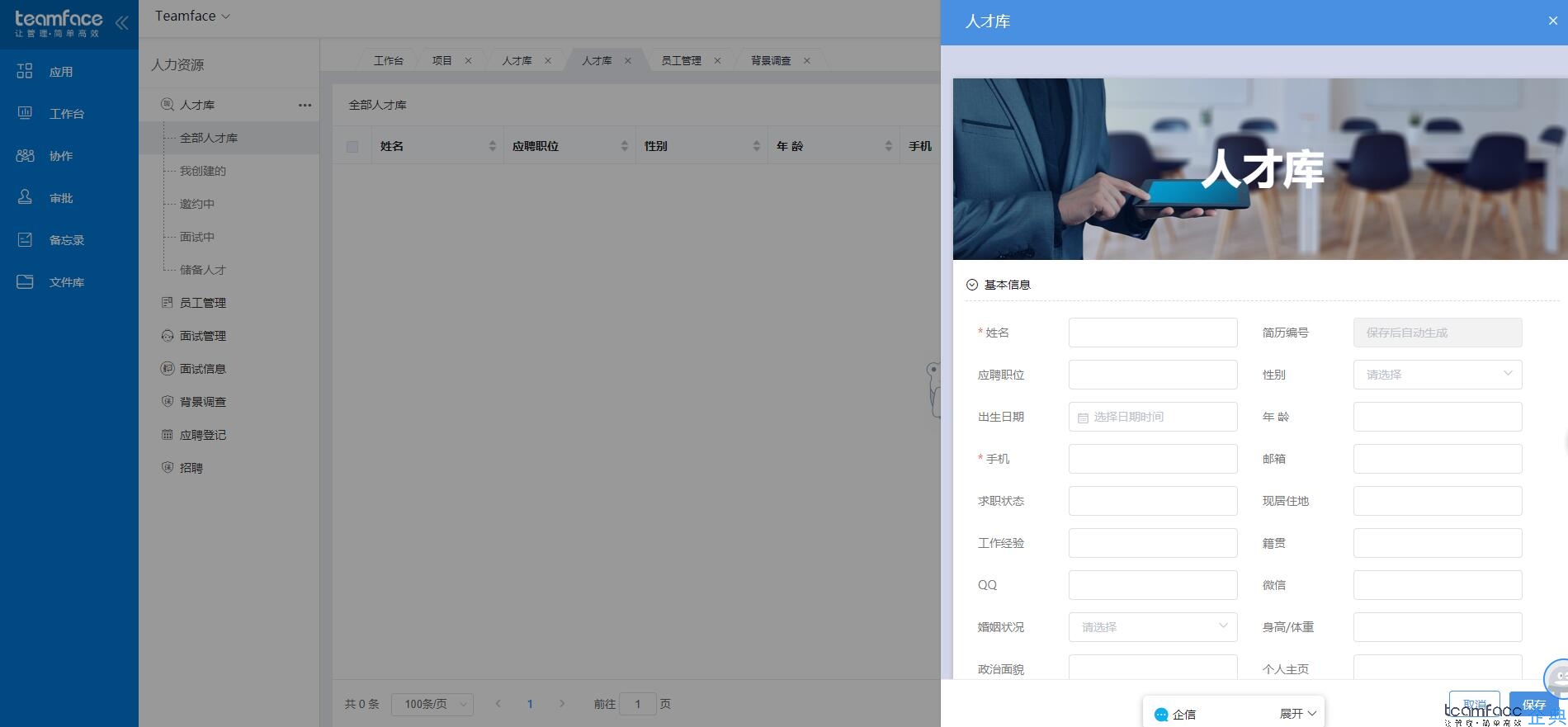Open the 100条/页 page size dropdown
Image resolution: width=1568 pixels, height=727 pixels.
432,704
